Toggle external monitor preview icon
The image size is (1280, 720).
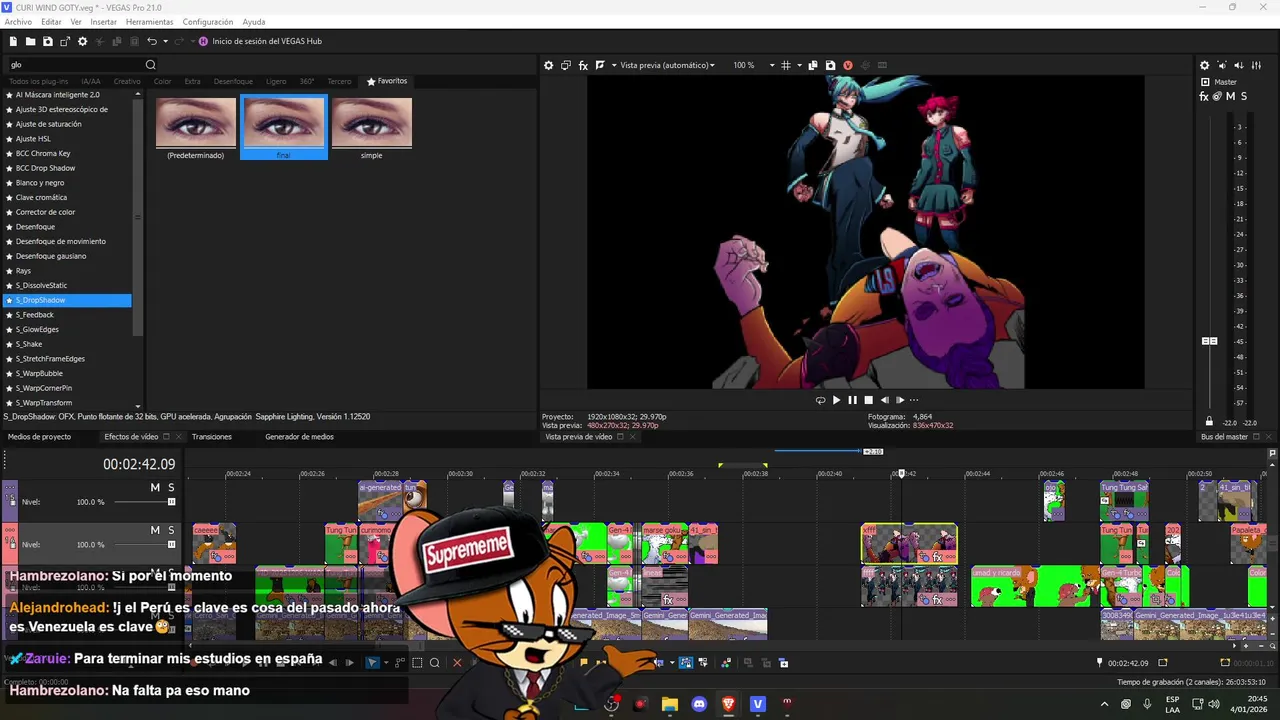tap(566, 65)
